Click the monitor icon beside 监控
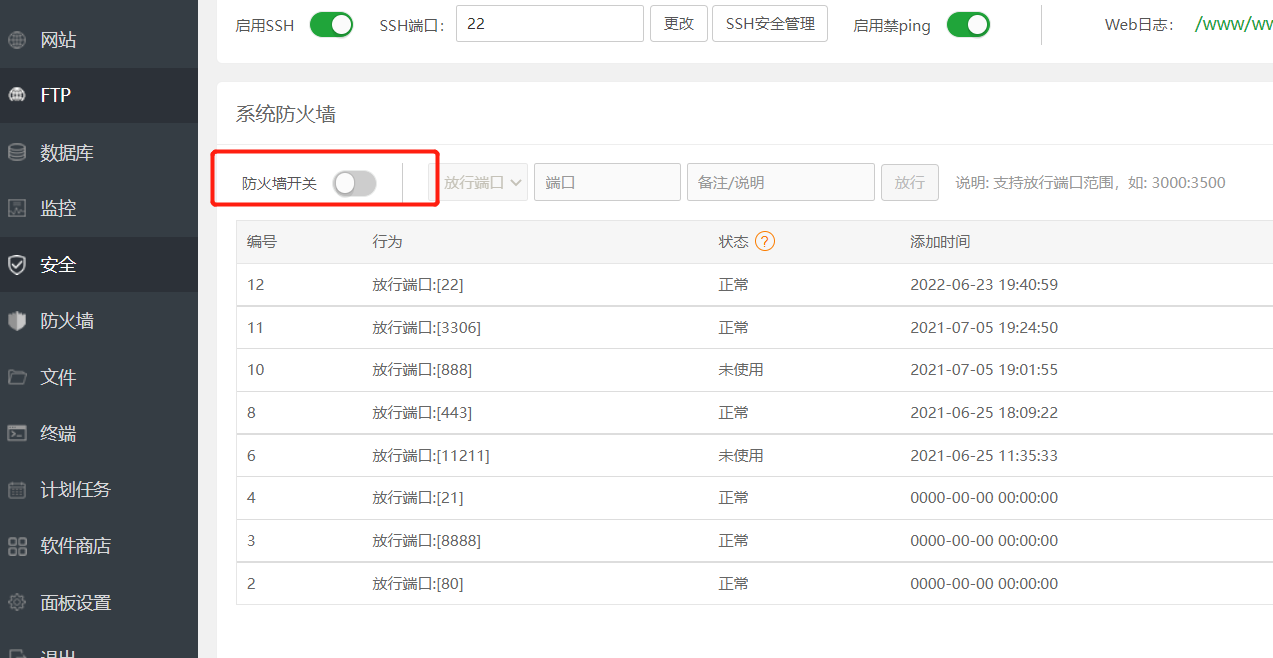The height and width of the screenshot is (658, 1273). pyautogui.click(x=17, y=208)
